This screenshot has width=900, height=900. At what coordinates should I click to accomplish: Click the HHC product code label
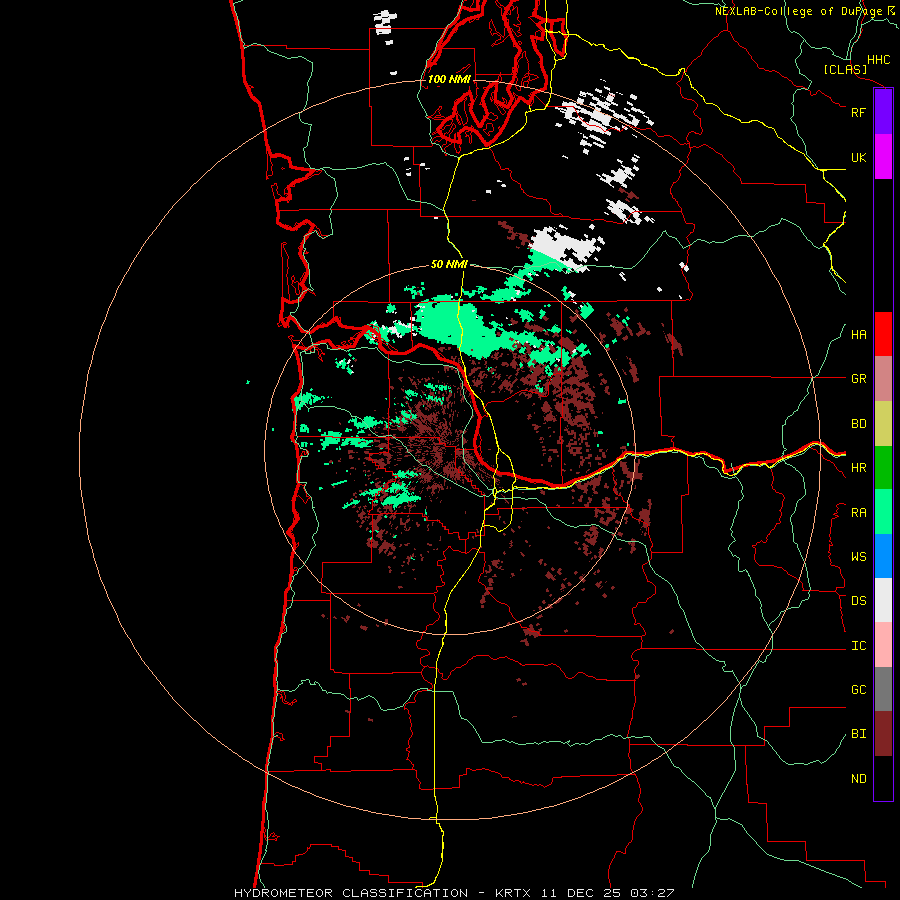878,60
